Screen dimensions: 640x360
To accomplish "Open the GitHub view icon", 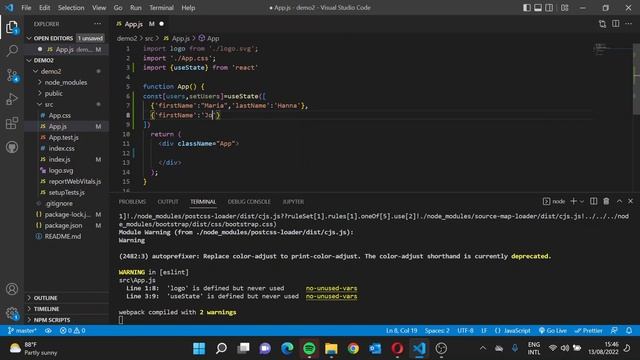I will [12, 147].
